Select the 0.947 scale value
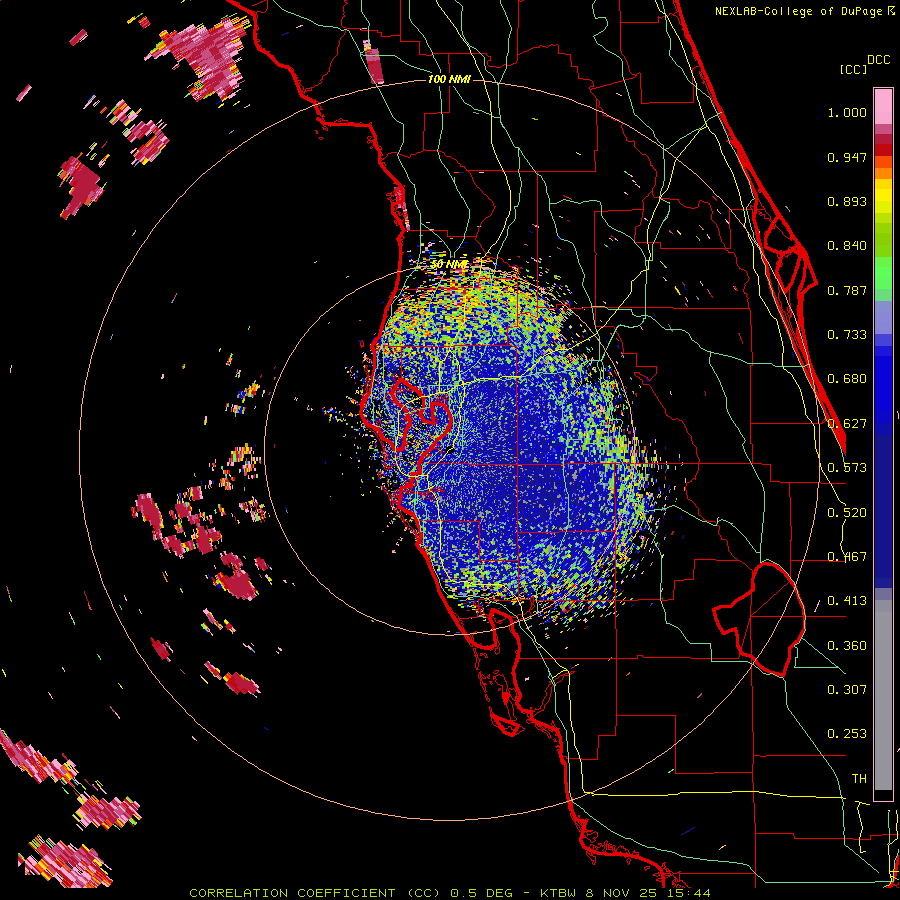 (x=847, y=157)
